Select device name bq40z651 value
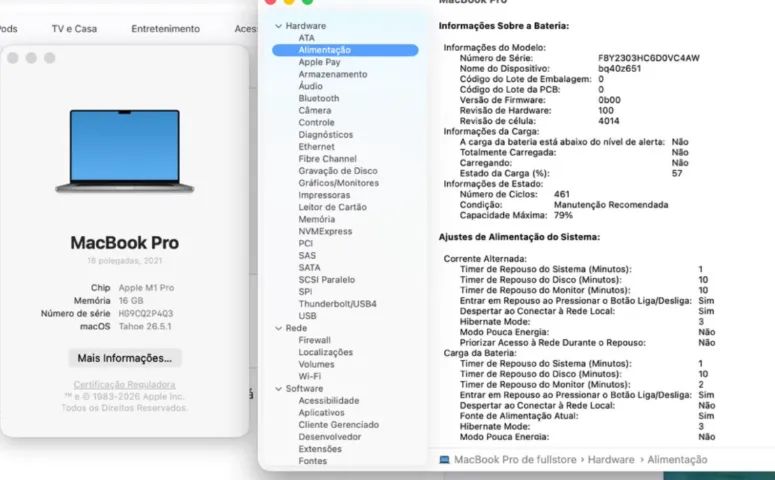 click(x=619, y=69)
